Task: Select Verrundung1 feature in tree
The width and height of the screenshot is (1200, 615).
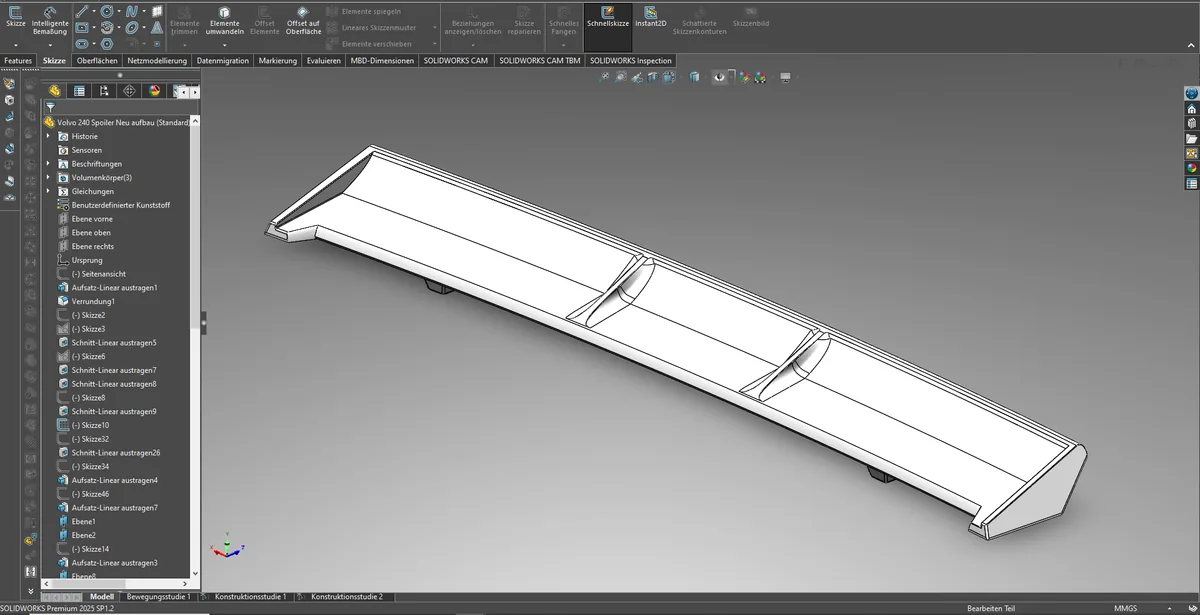Action: click(x=93, y=301)
